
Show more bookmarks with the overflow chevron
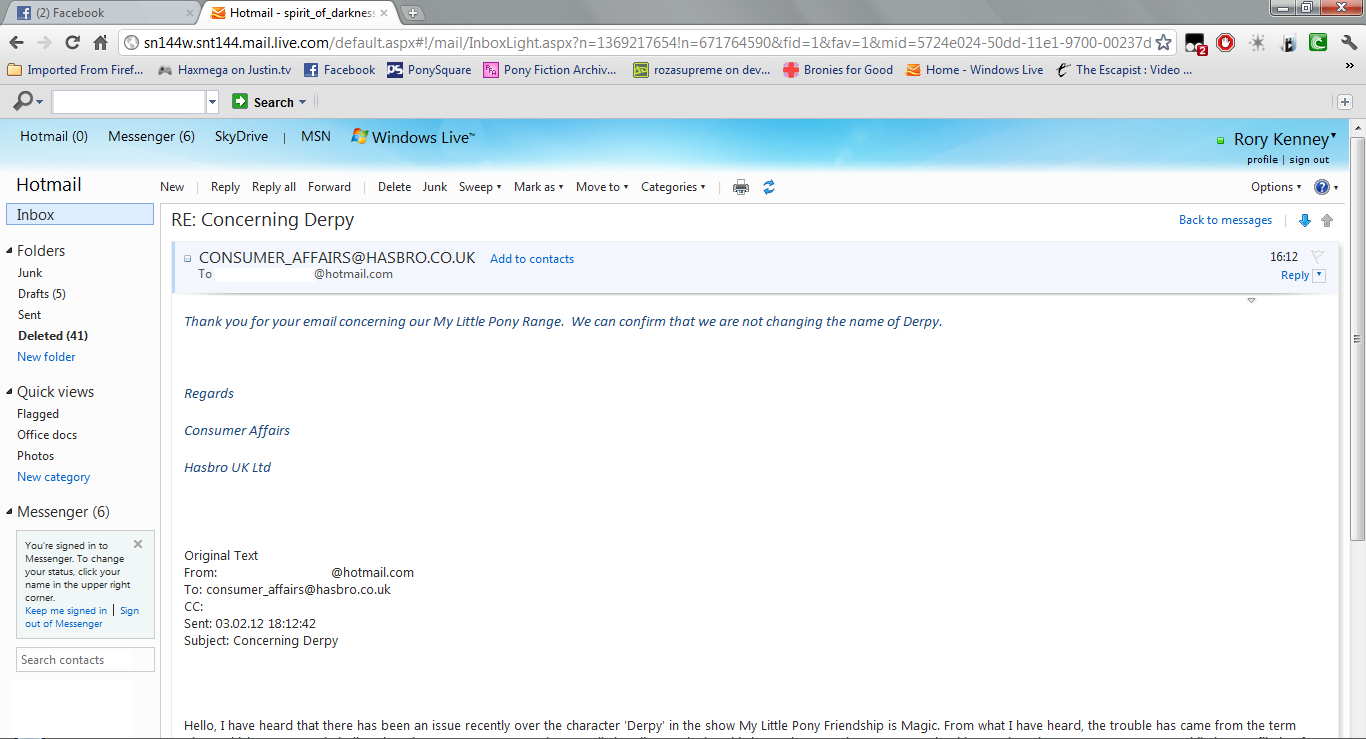coord(1349,67)
